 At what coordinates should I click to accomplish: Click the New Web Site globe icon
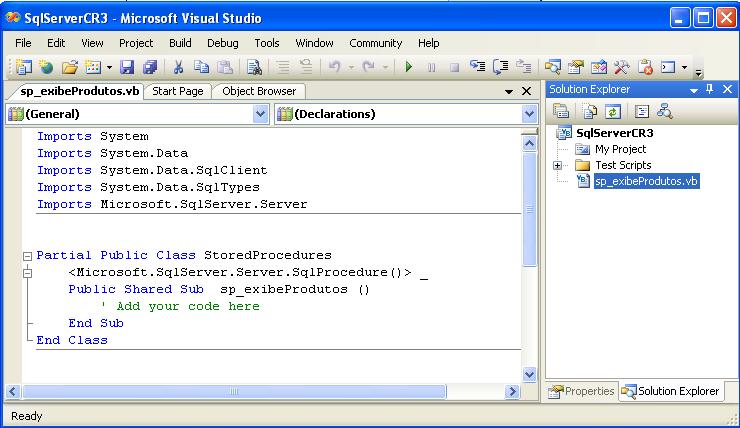click(x=46, y=67)
